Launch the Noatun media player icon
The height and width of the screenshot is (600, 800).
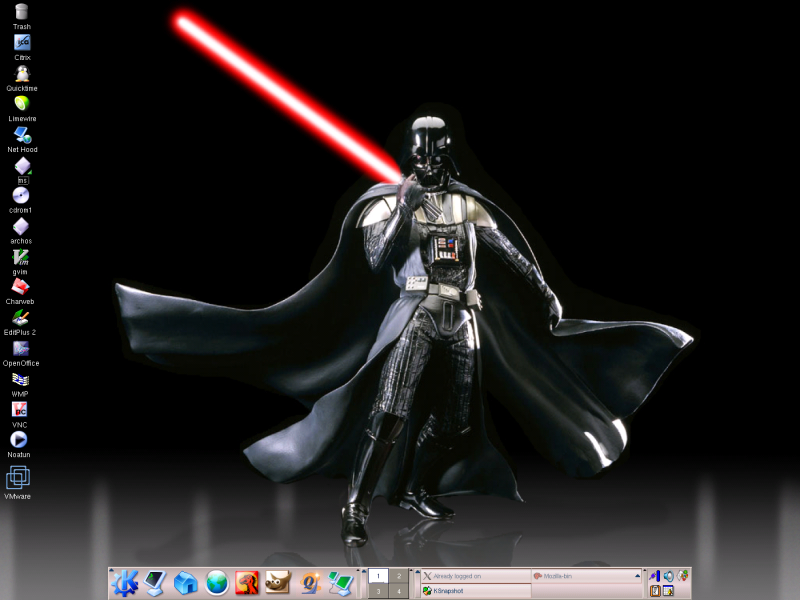pyautogui.click(x=18, y=439)
